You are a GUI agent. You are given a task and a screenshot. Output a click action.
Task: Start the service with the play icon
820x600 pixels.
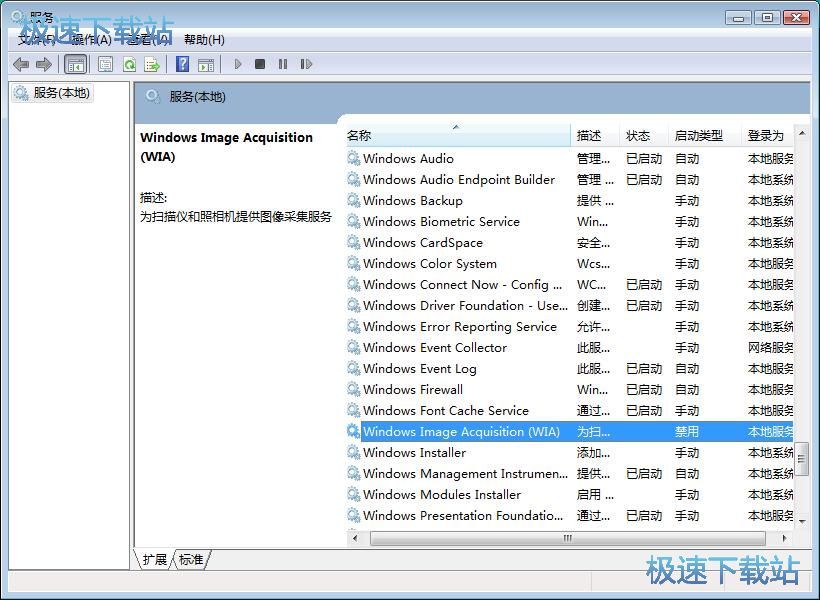tap(238, 64)
